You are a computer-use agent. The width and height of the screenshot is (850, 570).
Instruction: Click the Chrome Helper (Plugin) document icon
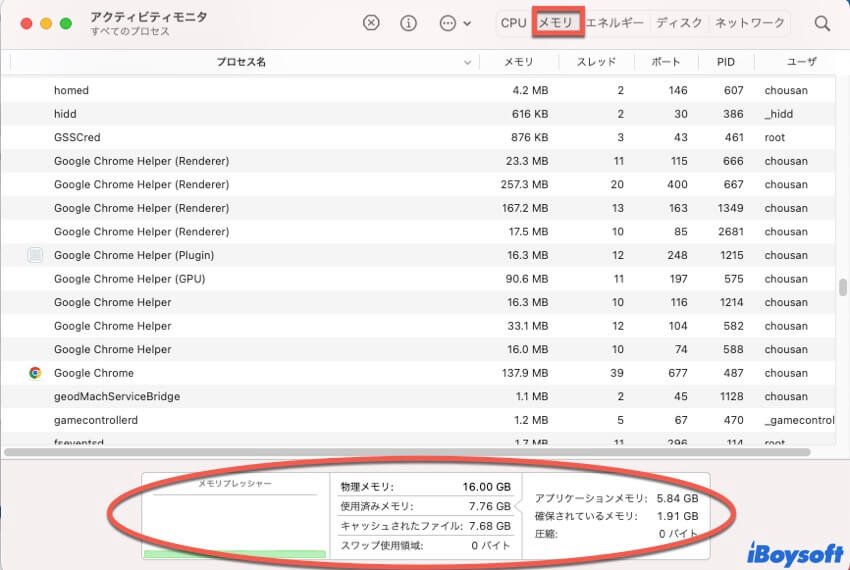coord(35,255)
